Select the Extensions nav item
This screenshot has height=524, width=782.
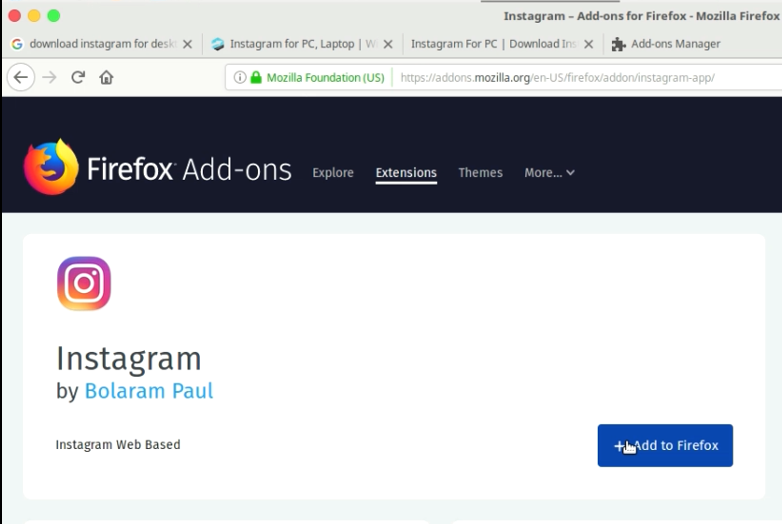406,173
